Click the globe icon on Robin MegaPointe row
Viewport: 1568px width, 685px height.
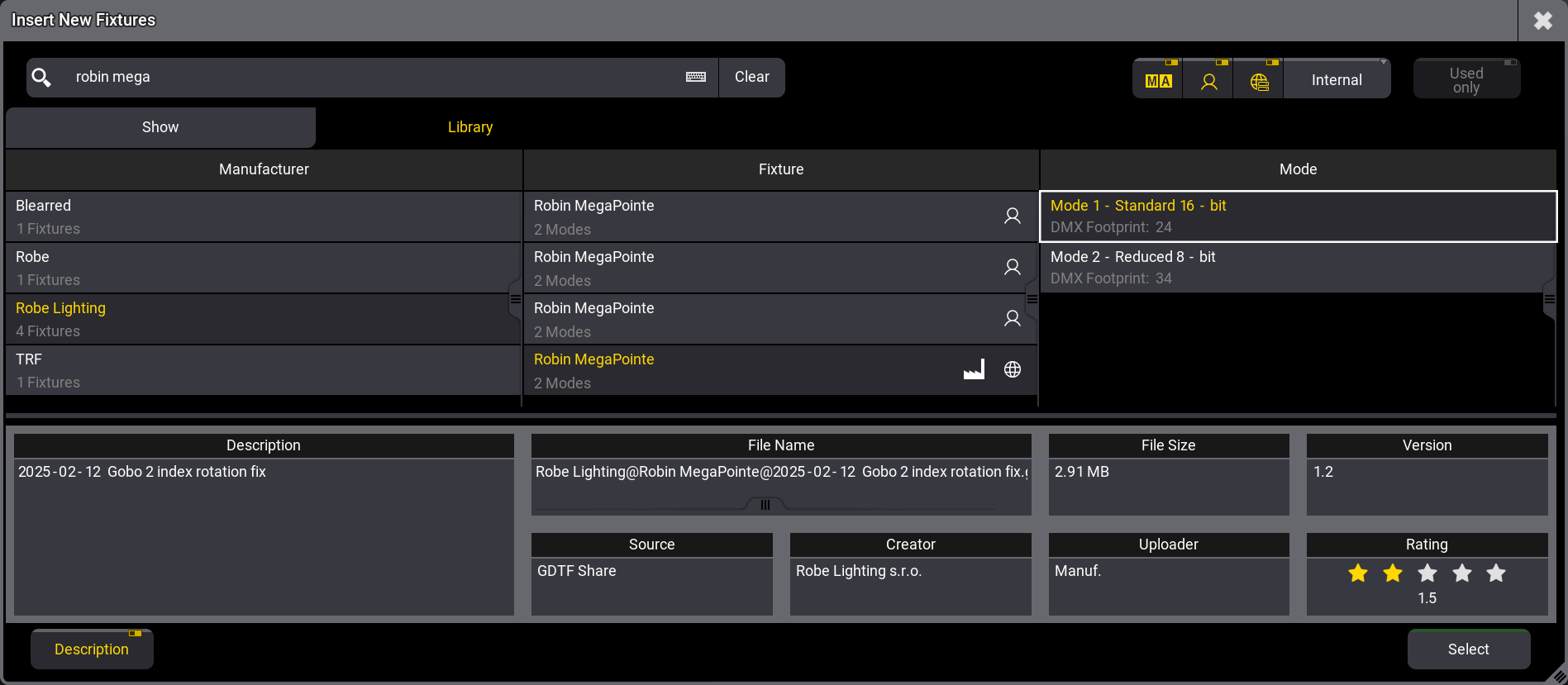(1012, 369)
